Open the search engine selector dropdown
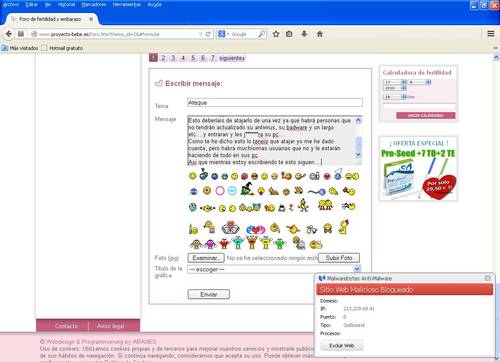This screenshot has height=362, width=500. pyautogui.click(x=223, y=34)
